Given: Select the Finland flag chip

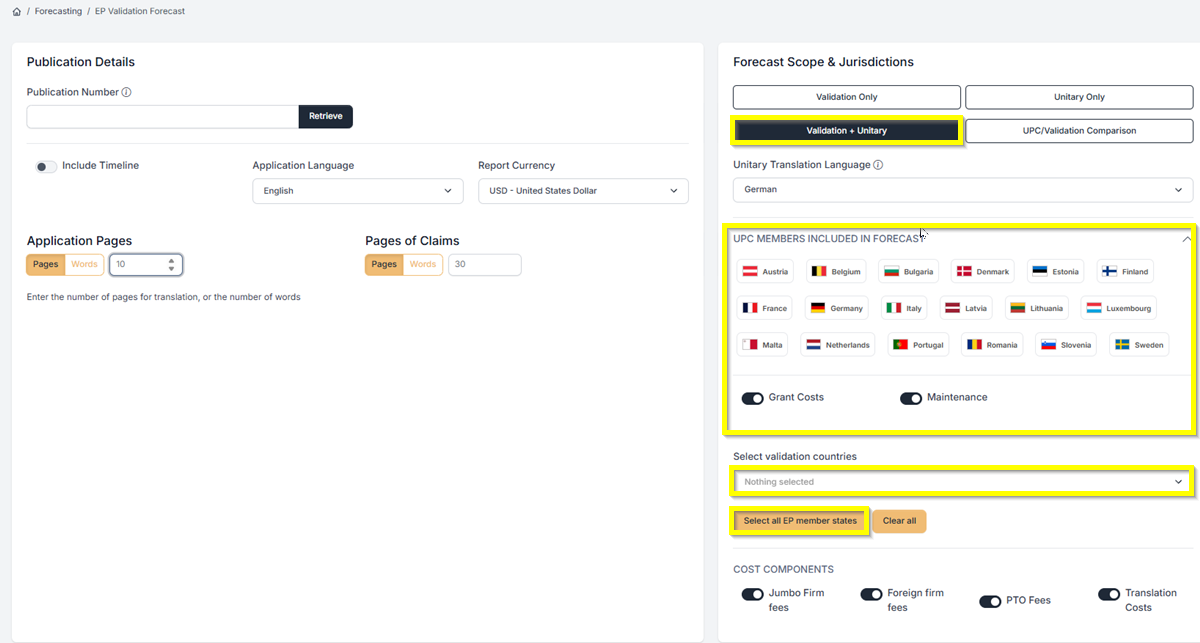Looking at the screenshot, I should (1125, 271).
